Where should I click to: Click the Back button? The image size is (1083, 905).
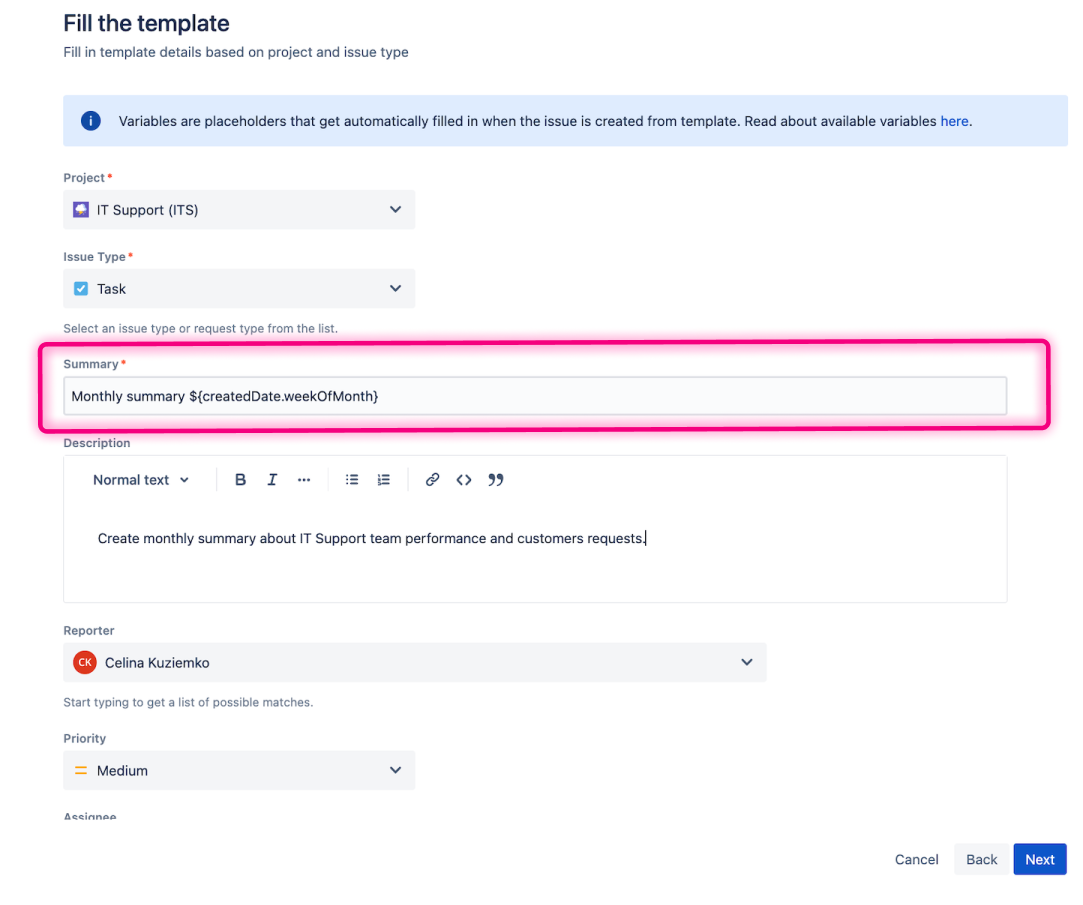click(x=981, y=859)
